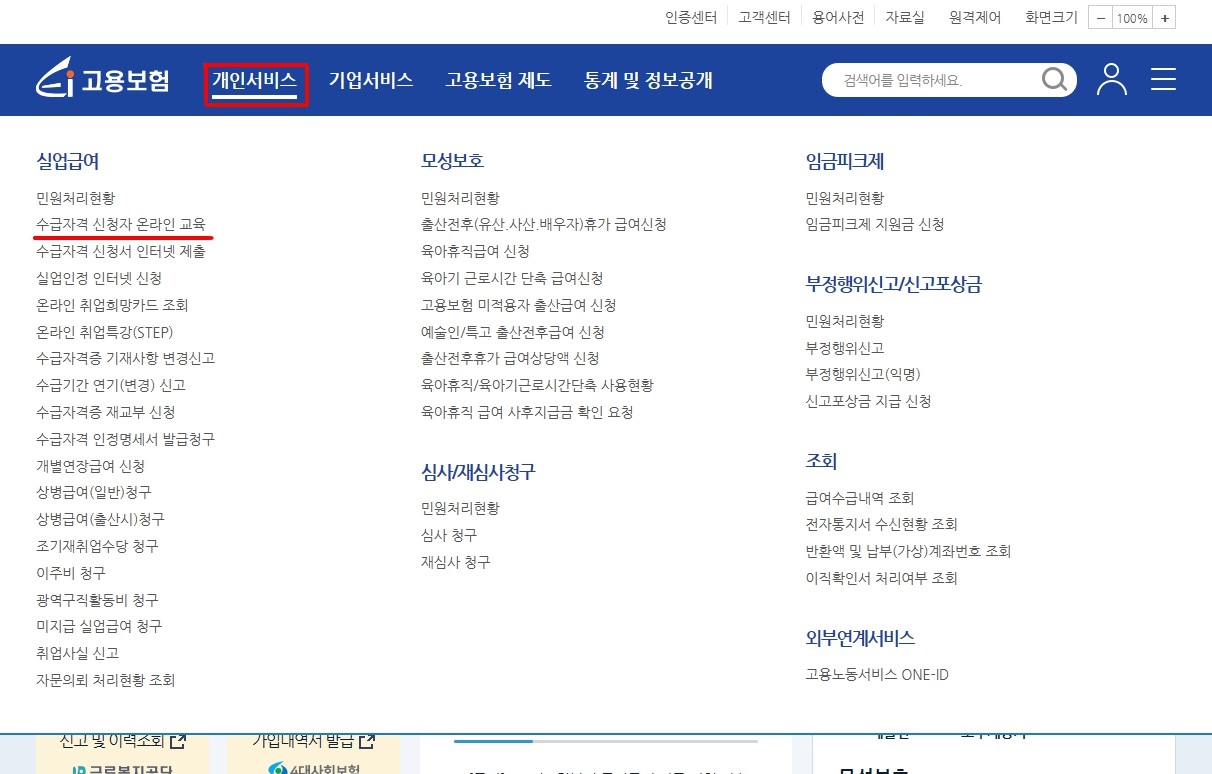Open 민원처리현황 under 실업급여
Image resolution: width=1212 pixels, height=774 pixels.
coord(75,198)
